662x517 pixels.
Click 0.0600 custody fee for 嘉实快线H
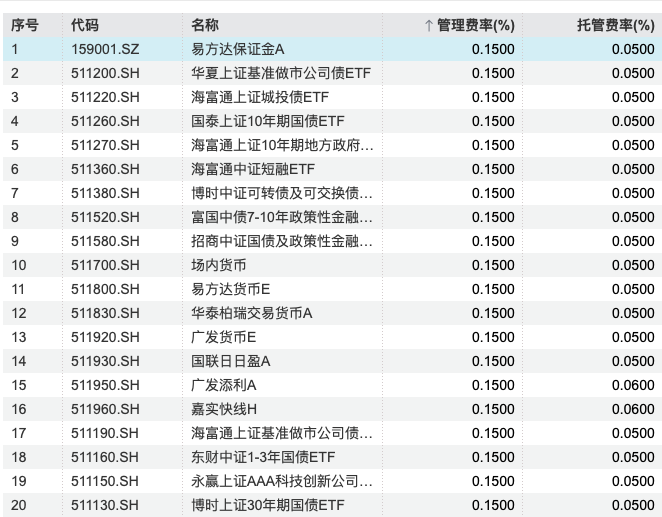pyautogui.click(x=633, y=409)
